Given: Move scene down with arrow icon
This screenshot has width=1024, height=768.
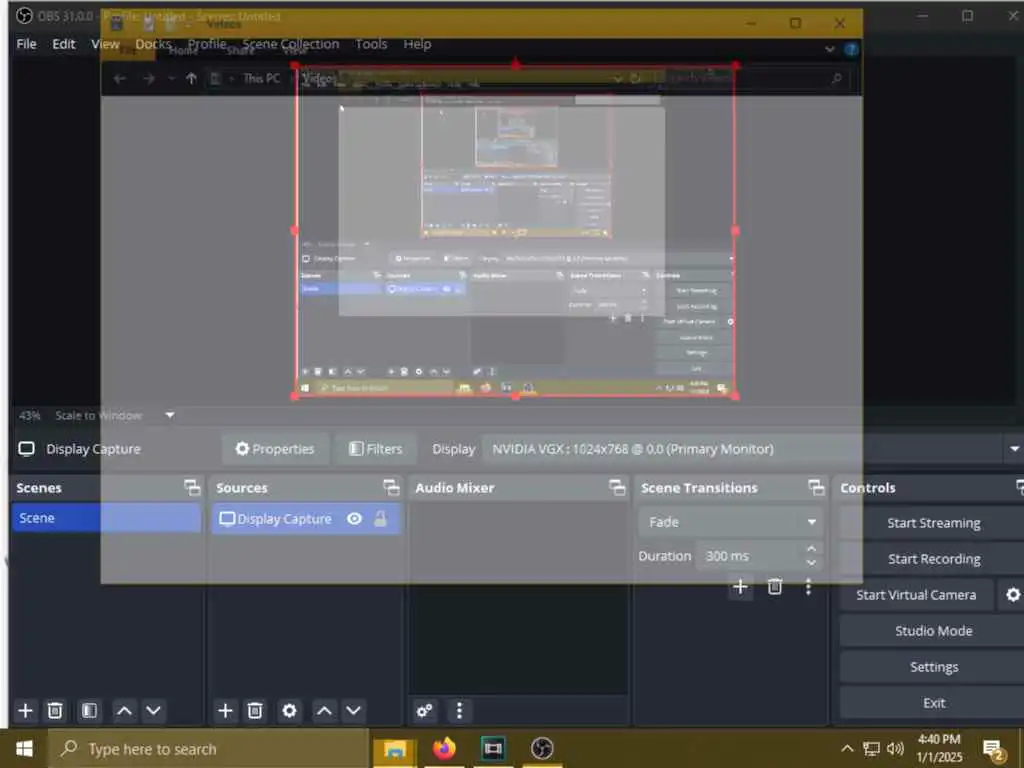Looking at the screenshot, I should click(153, 711).
